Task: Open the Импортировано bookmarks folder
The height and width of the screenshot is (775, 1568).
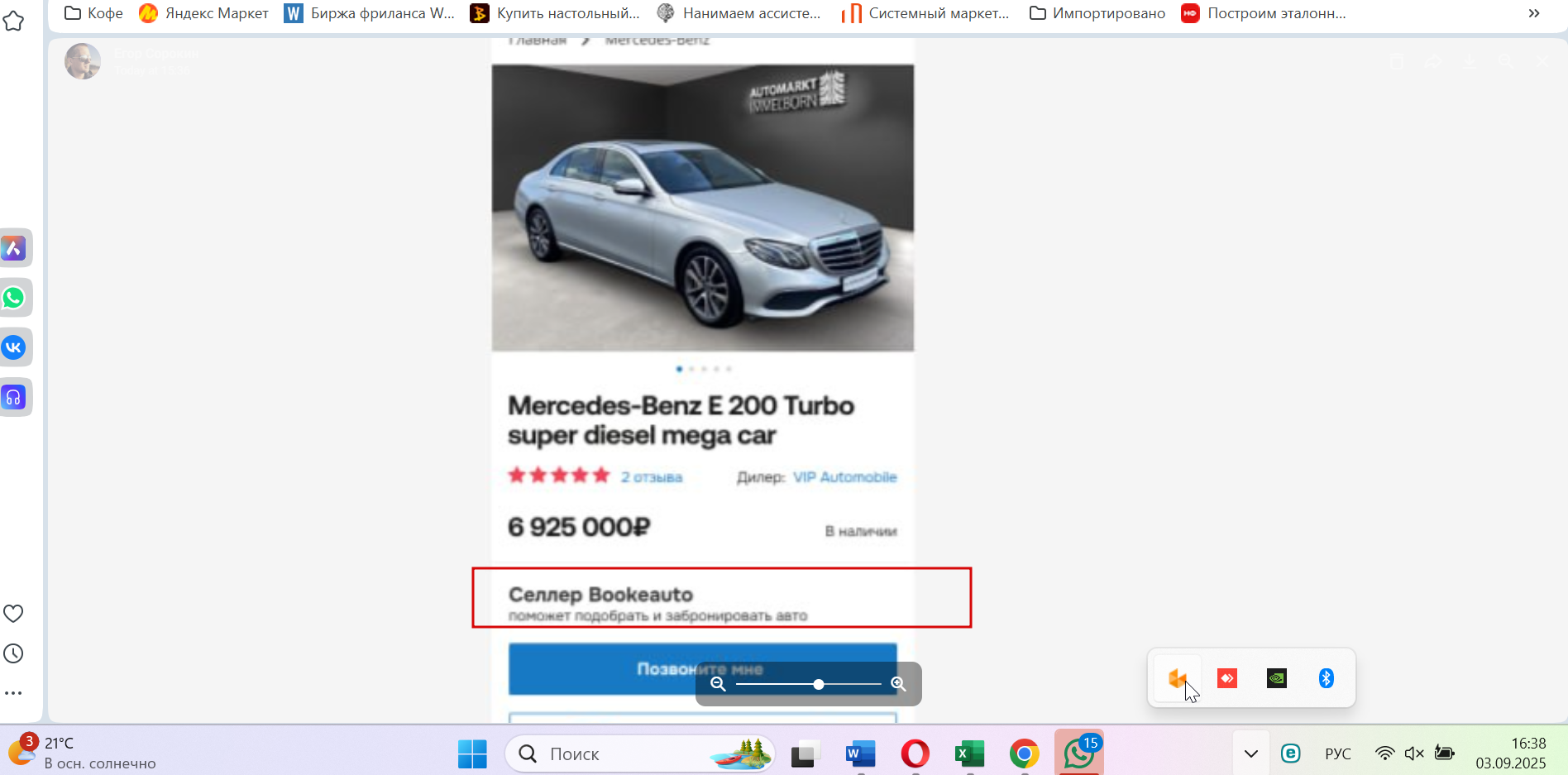Action: [1097, 13]
